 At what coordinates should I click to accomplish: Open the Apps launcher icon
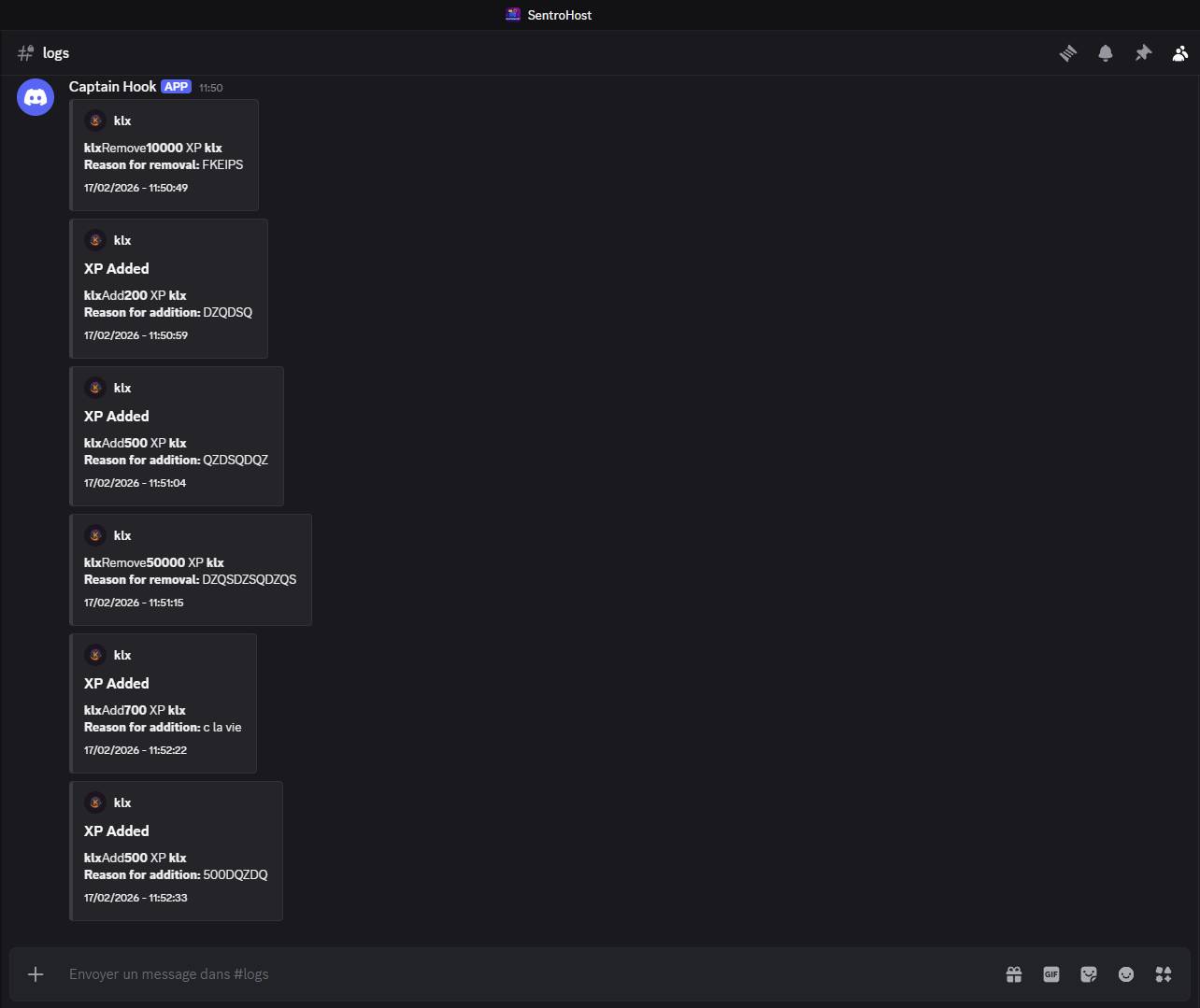1164,974
